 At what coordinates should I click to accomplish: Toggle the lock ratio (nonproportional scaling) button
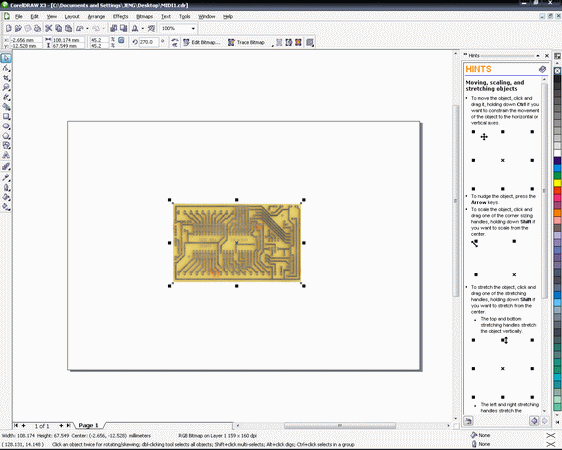[x=121, y=40]
